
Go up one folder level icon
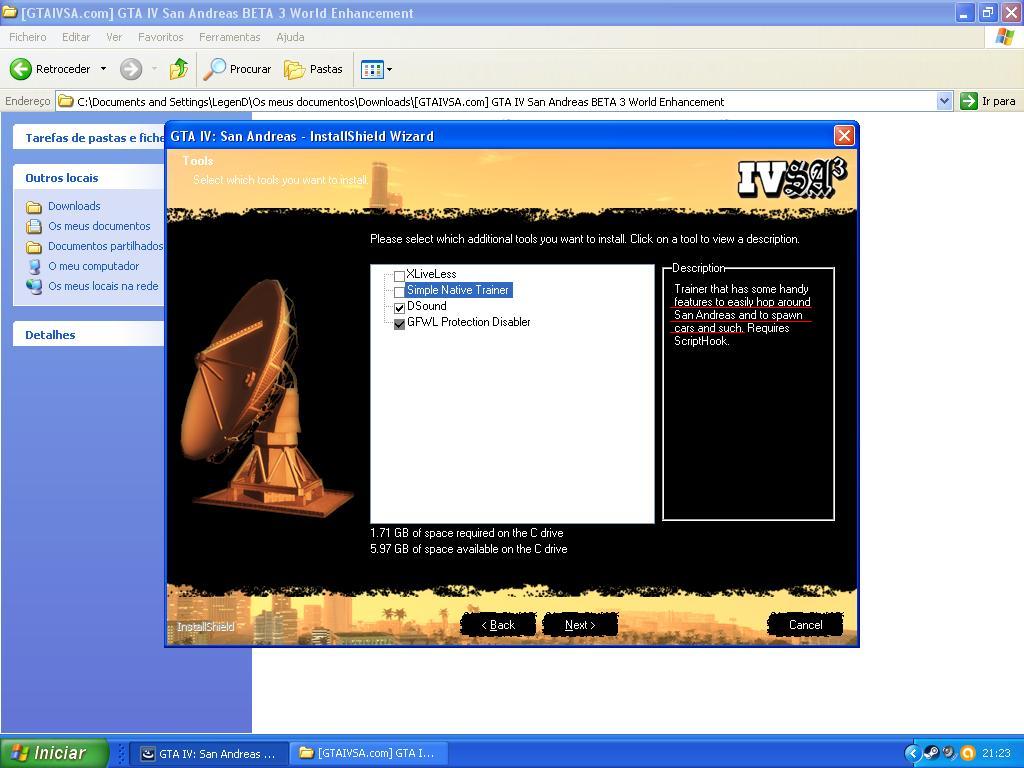[x=178, y=69]
